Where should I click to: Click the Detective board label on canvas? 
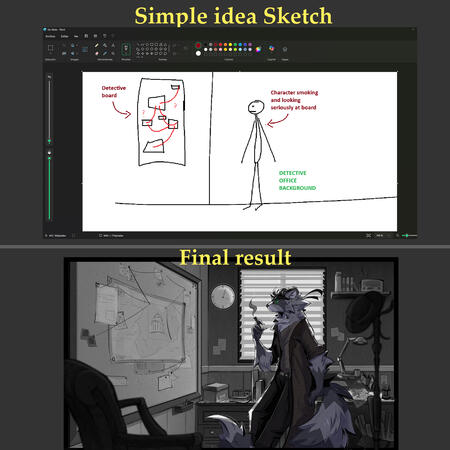pyautogui.click(x=114, y=92)
